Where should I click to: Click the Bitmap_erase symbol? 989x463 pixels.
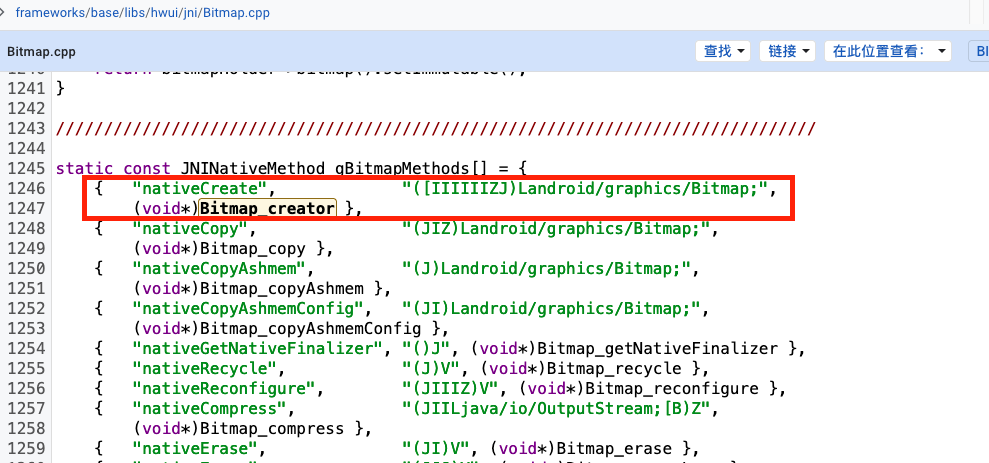pyautogui.click(x=614, y=449)
